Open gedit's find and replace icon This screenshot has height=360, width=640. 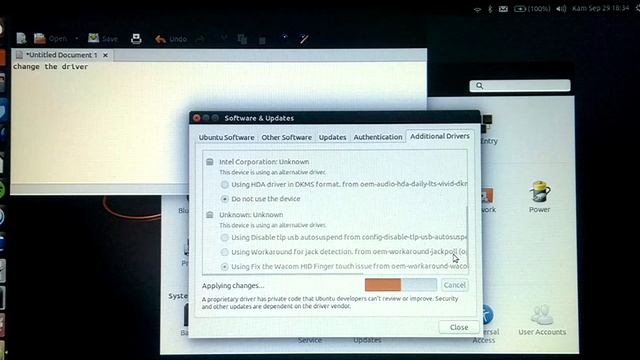[x=304, y=39]
